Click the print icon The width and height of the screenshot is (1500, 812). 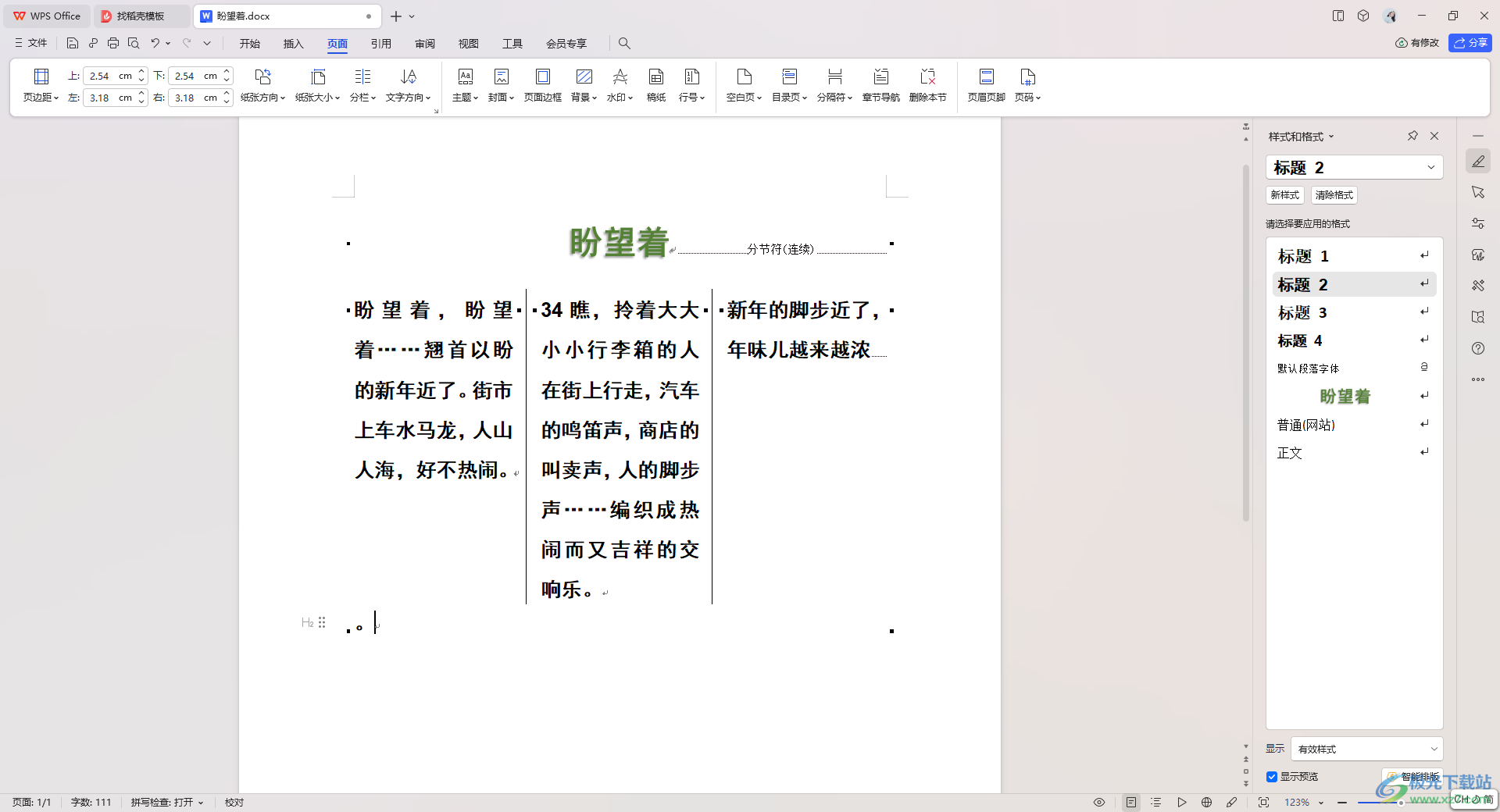pos(113,43)
